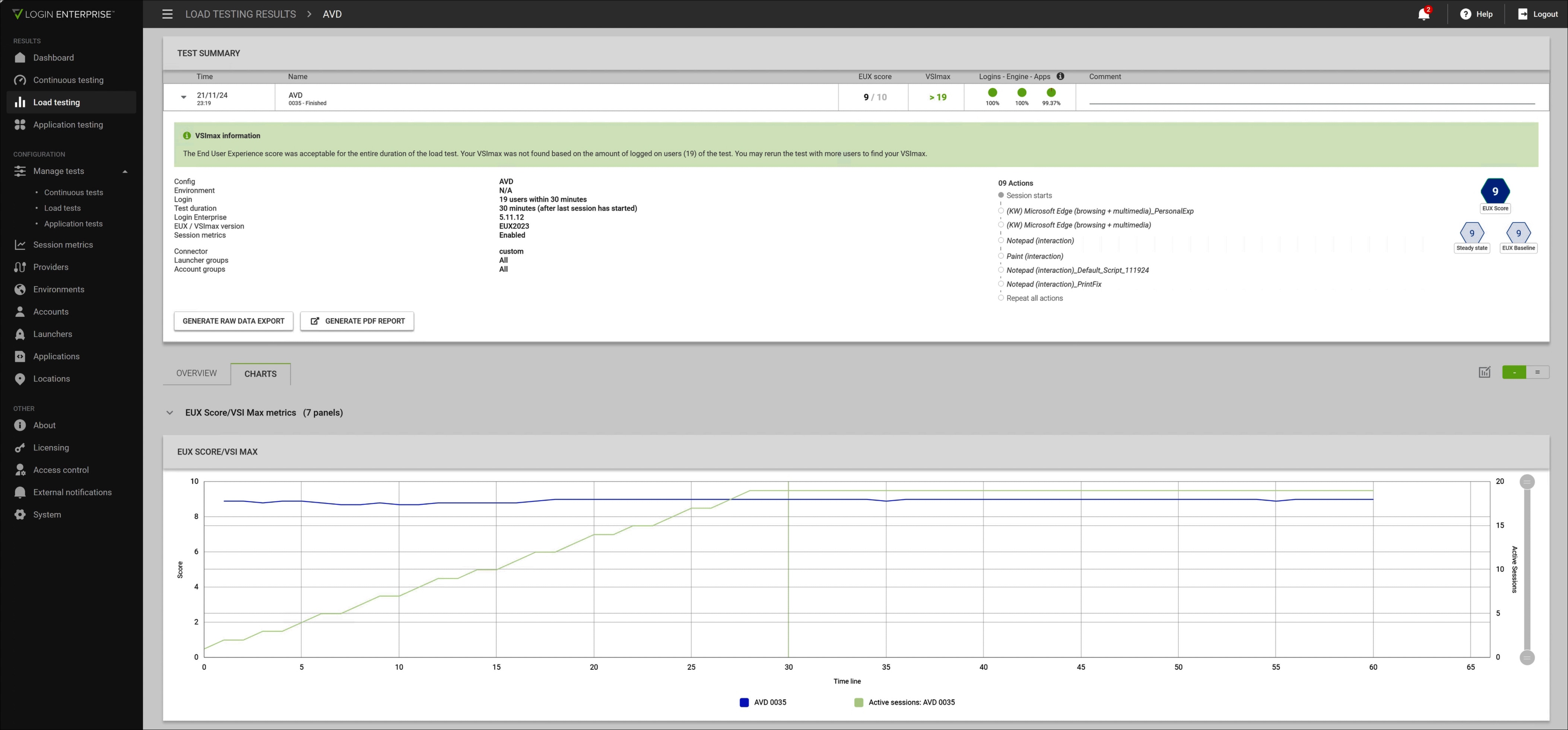Open the hamburger menu icon
The height and width of the screenshot is (730, 1568).
(x=167, y=14)
